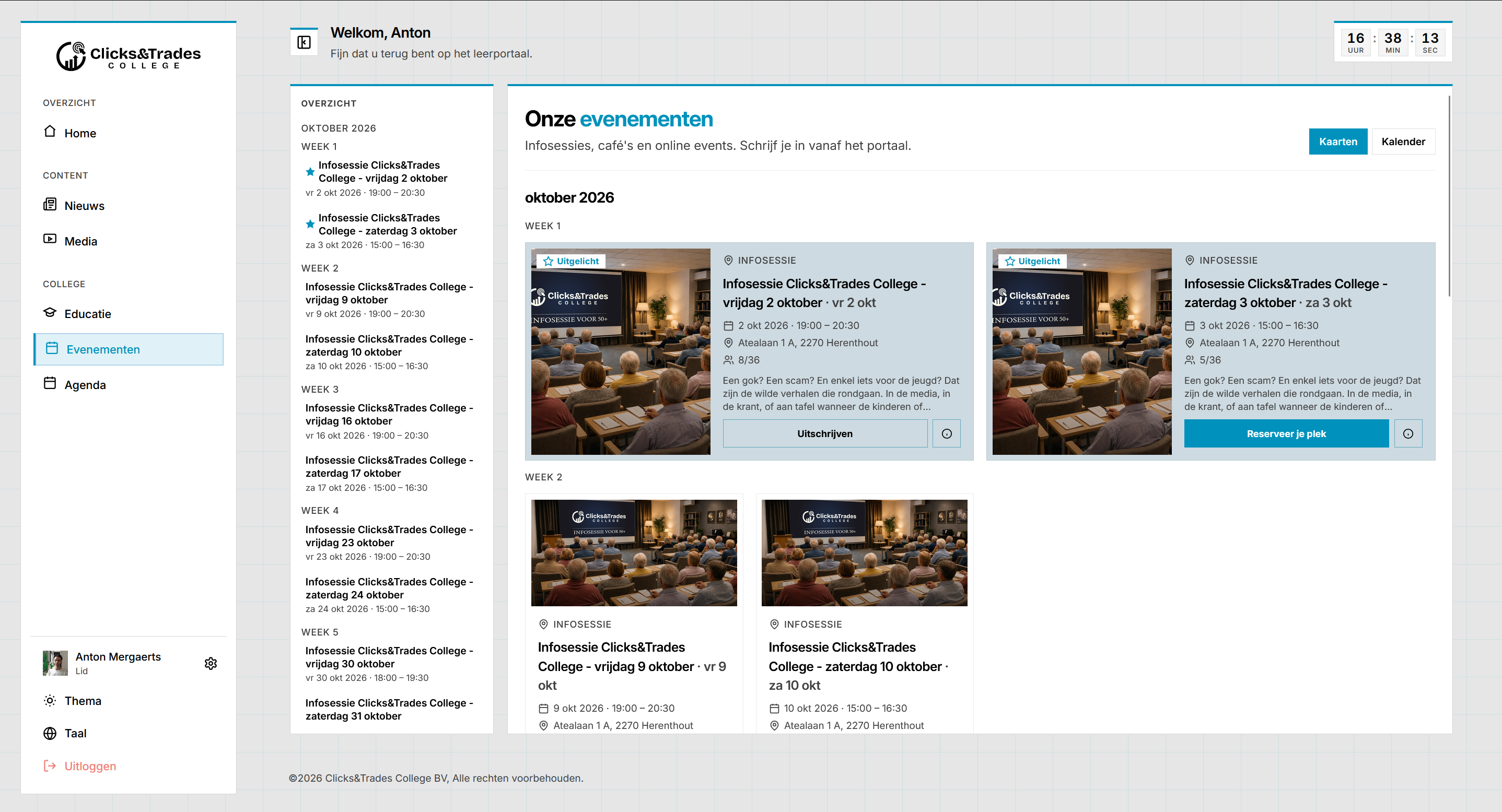Click the info icon beside Reserveer je plek
The width and height of the screenshot is (1502, 812).
coord(1407,434)
